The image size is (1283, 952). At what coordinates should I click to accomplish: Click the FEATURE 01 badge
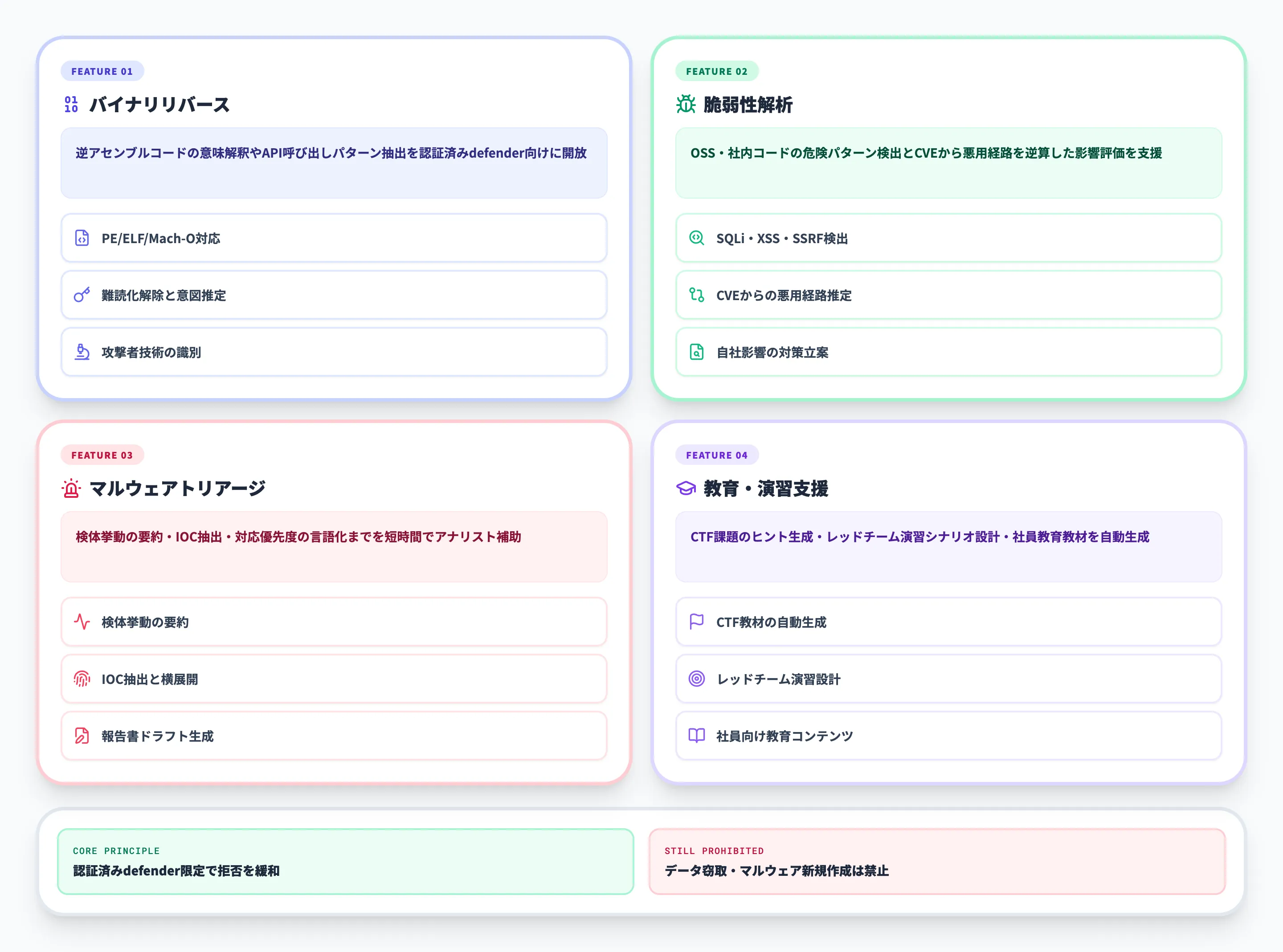click(102, 71)
